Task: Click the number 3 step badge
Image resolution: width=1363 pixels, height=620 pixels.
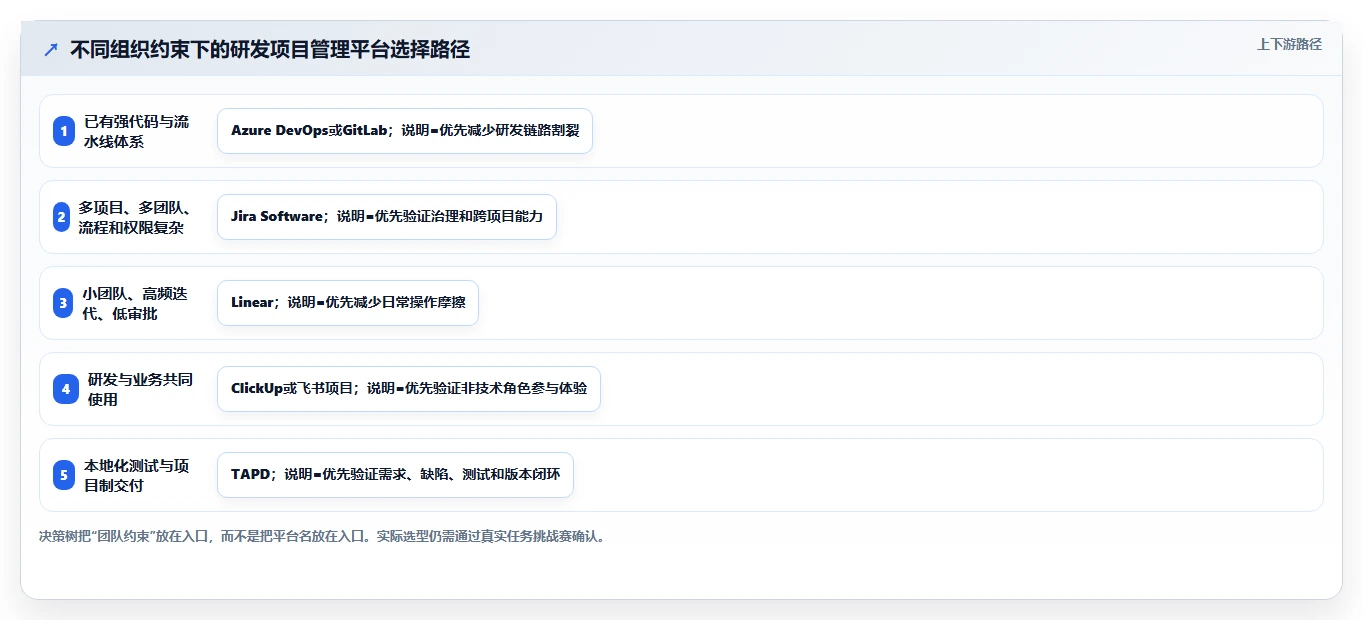Action: click(63, 303)
